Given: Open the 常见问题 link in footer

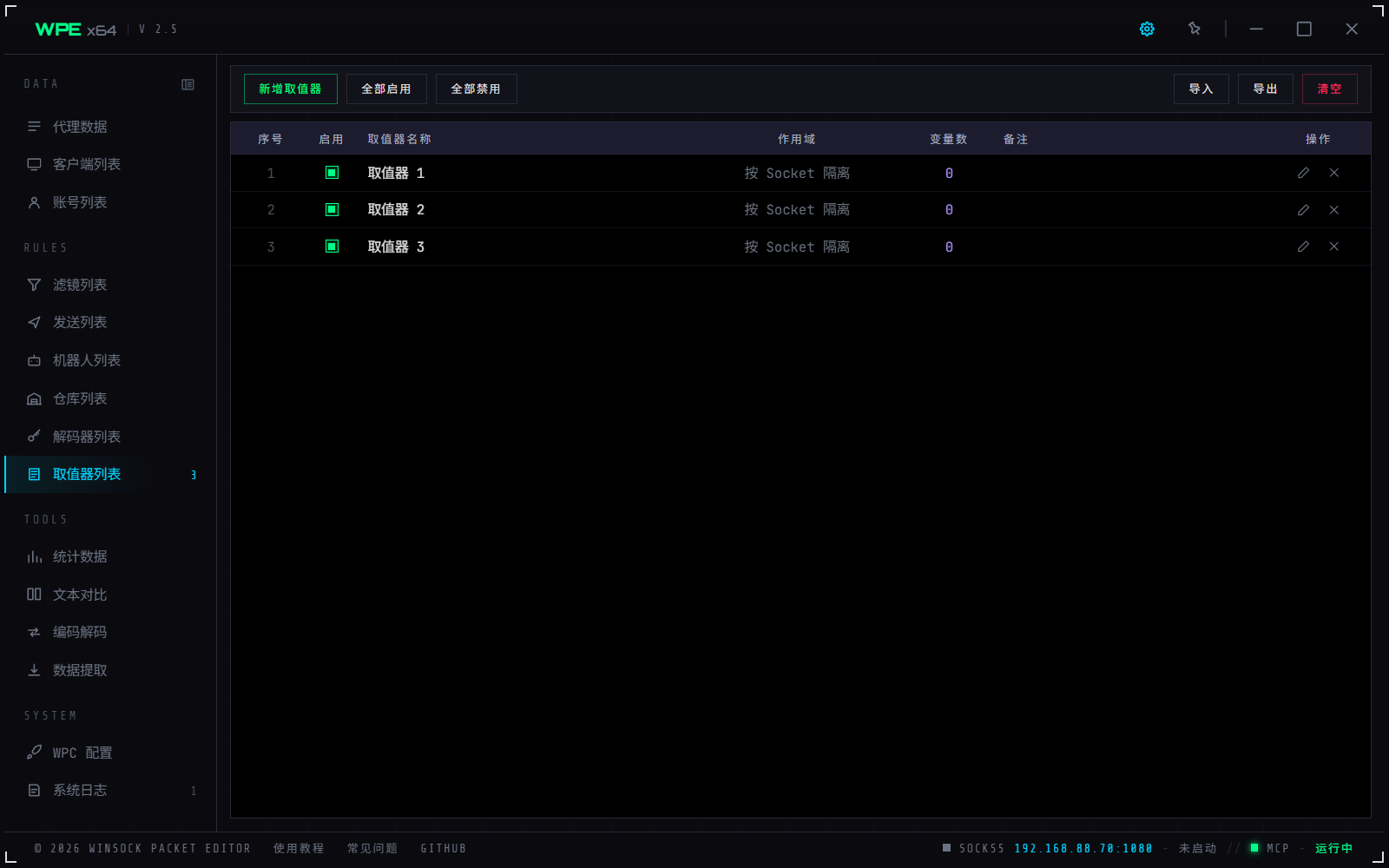Looking at the screenshot, I should click(x=372, y=848).
